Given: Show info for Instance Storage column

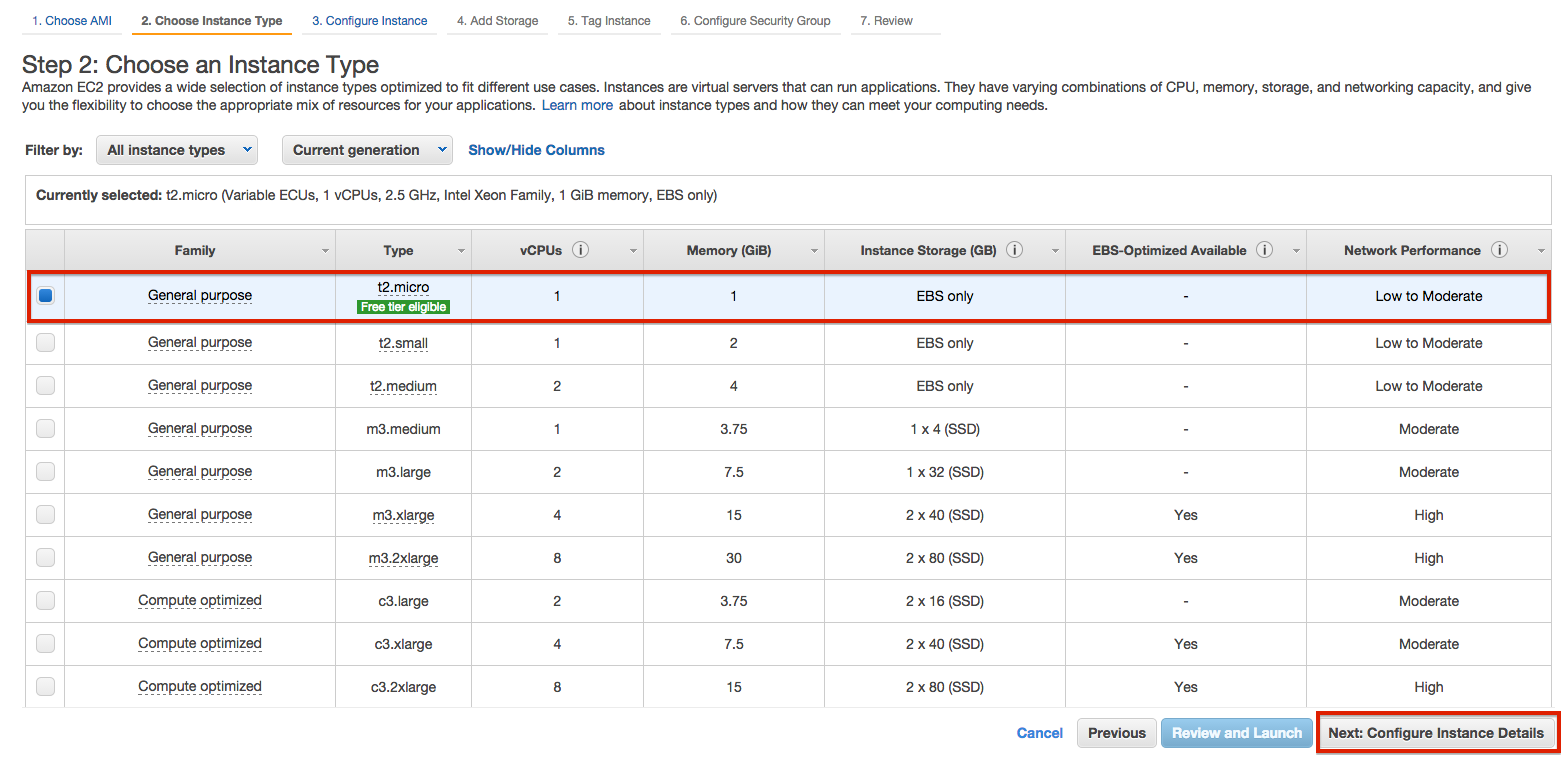Looking at the screenshot, I should coord(1015,250).
